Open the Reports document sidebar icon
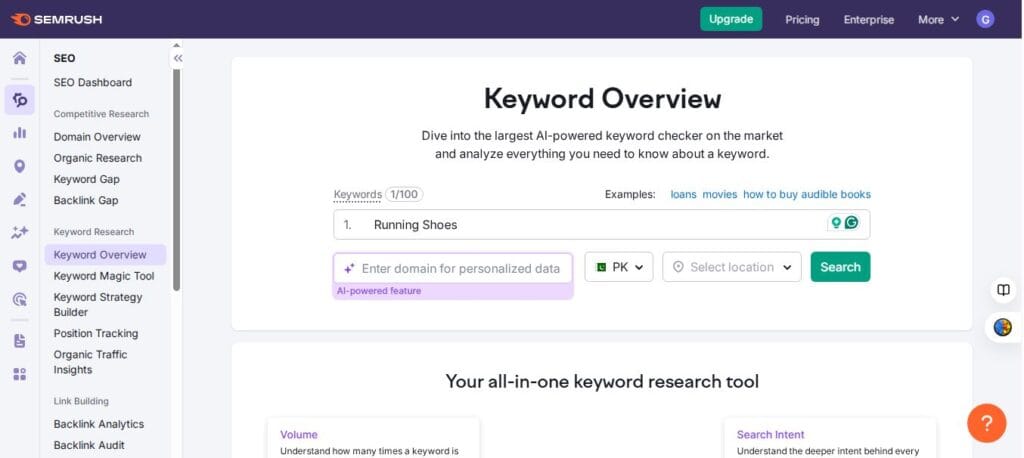Viewport: 1024px width, 458px height. 20,340
